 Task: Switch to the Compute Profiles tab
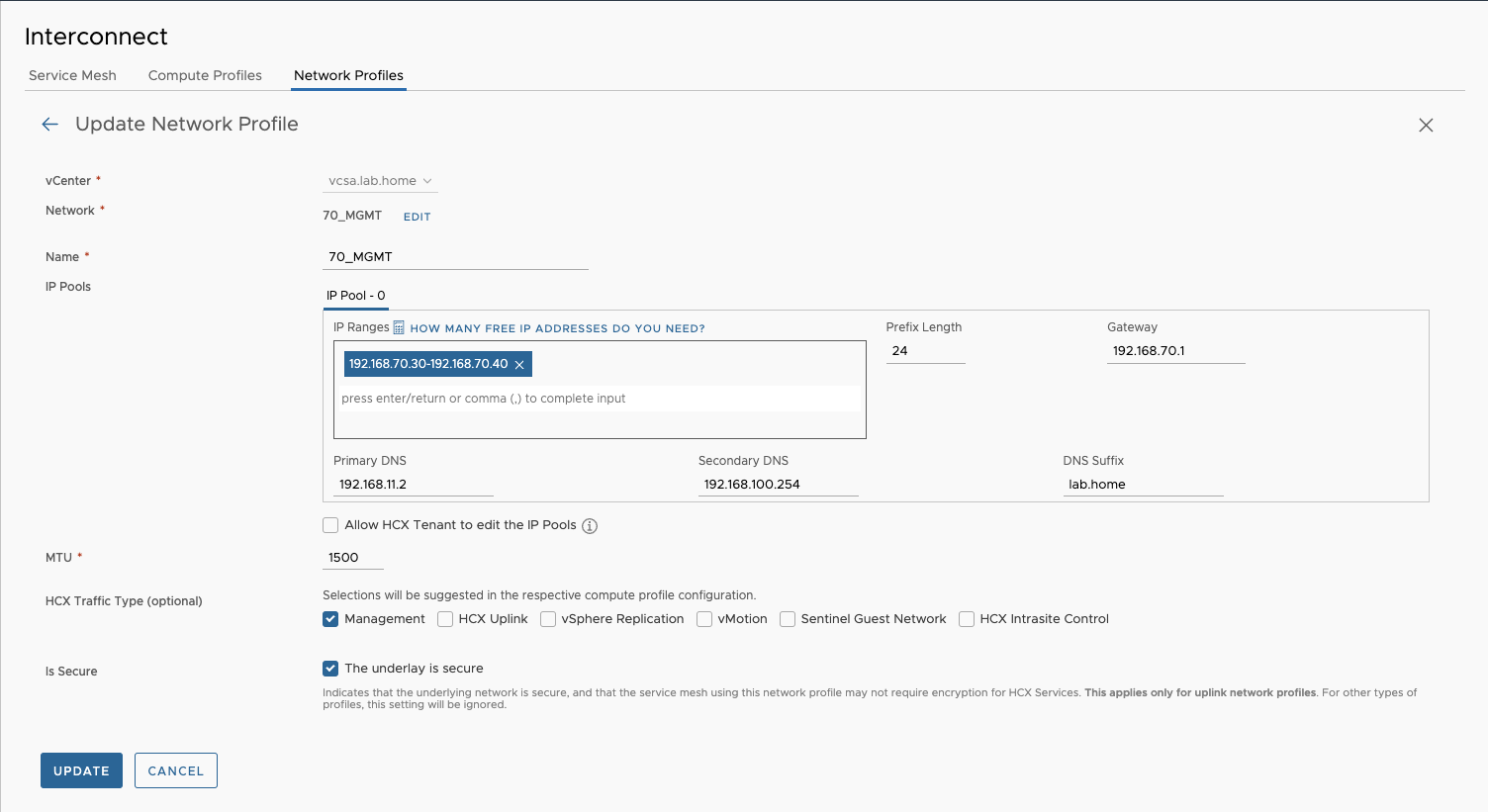click(205, 75)
